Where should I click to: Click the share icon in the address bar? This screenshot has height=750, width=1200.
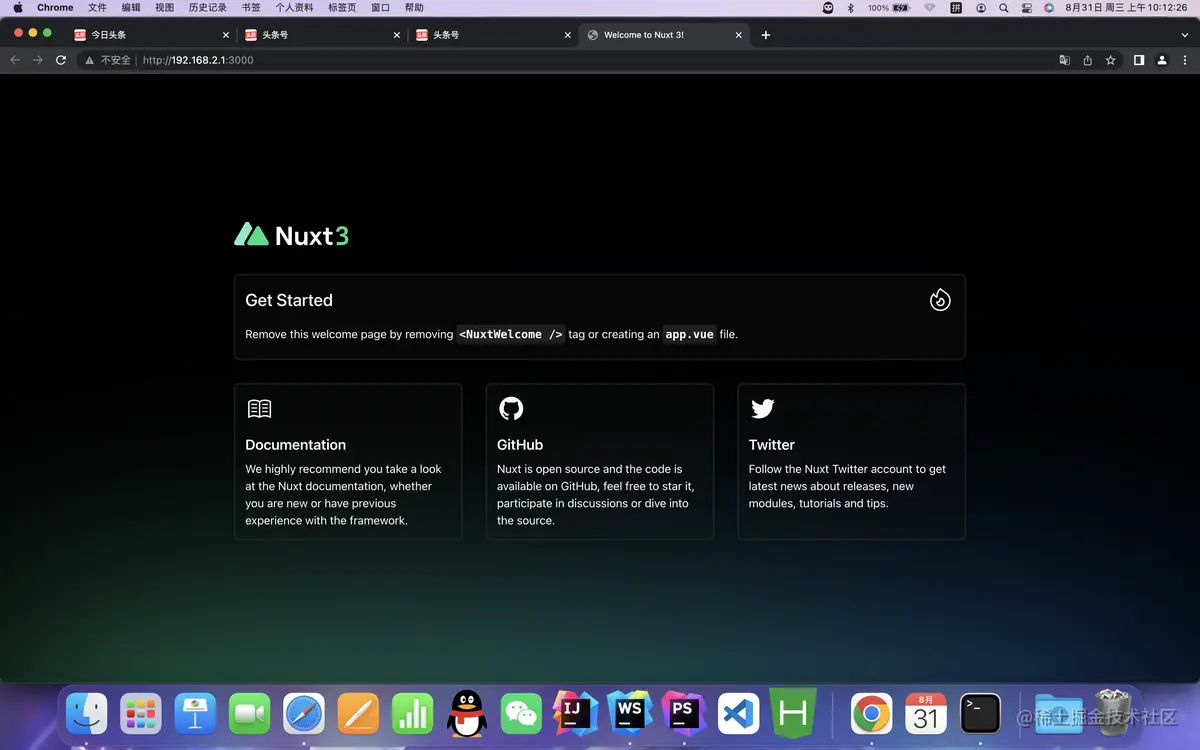coord(1087,60)
